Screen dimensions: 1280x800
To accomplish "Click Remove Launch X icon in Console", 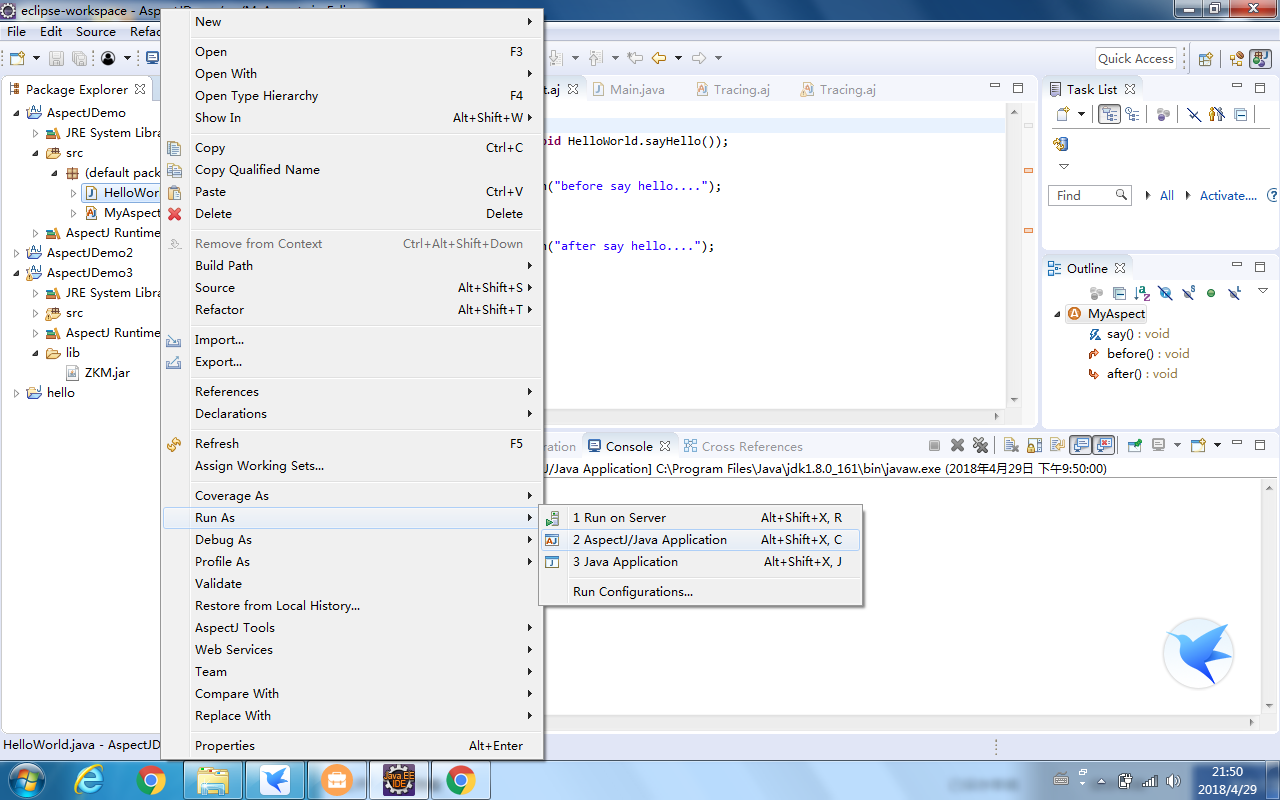I will pos(957,446).
